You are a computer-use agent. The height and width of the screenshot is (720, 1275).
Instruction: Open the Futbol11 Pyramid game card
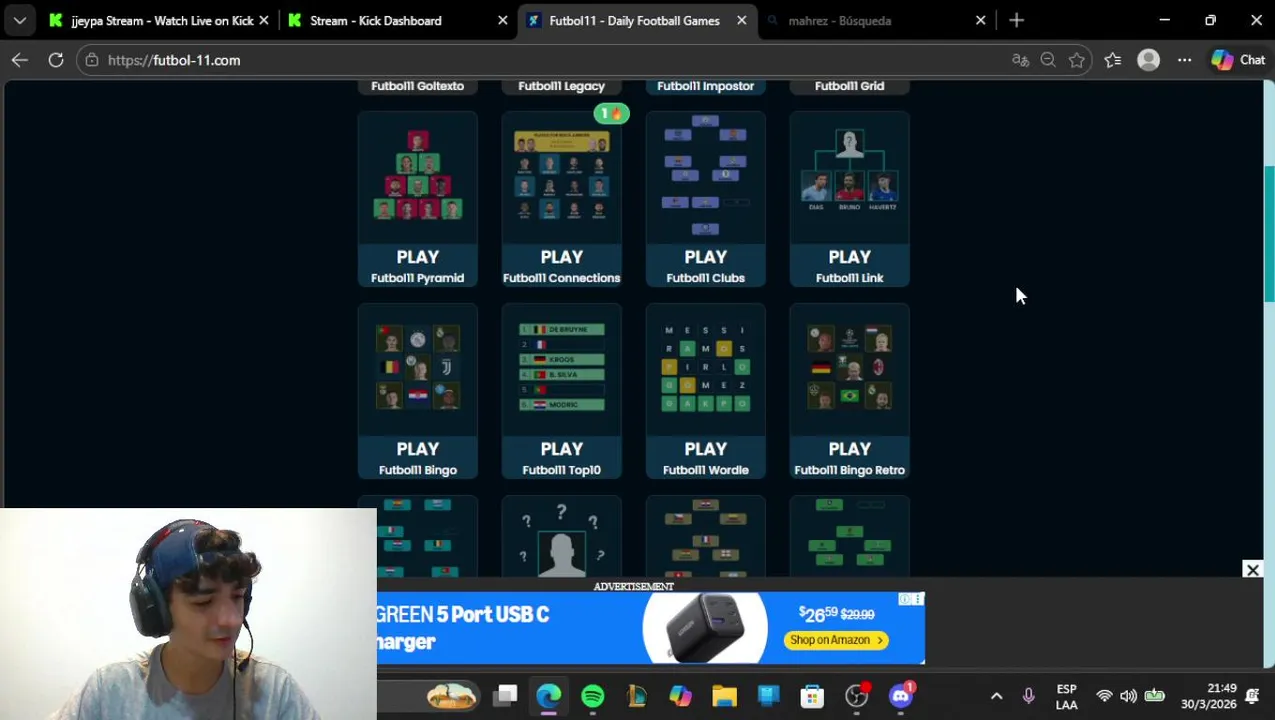[417, 199]
